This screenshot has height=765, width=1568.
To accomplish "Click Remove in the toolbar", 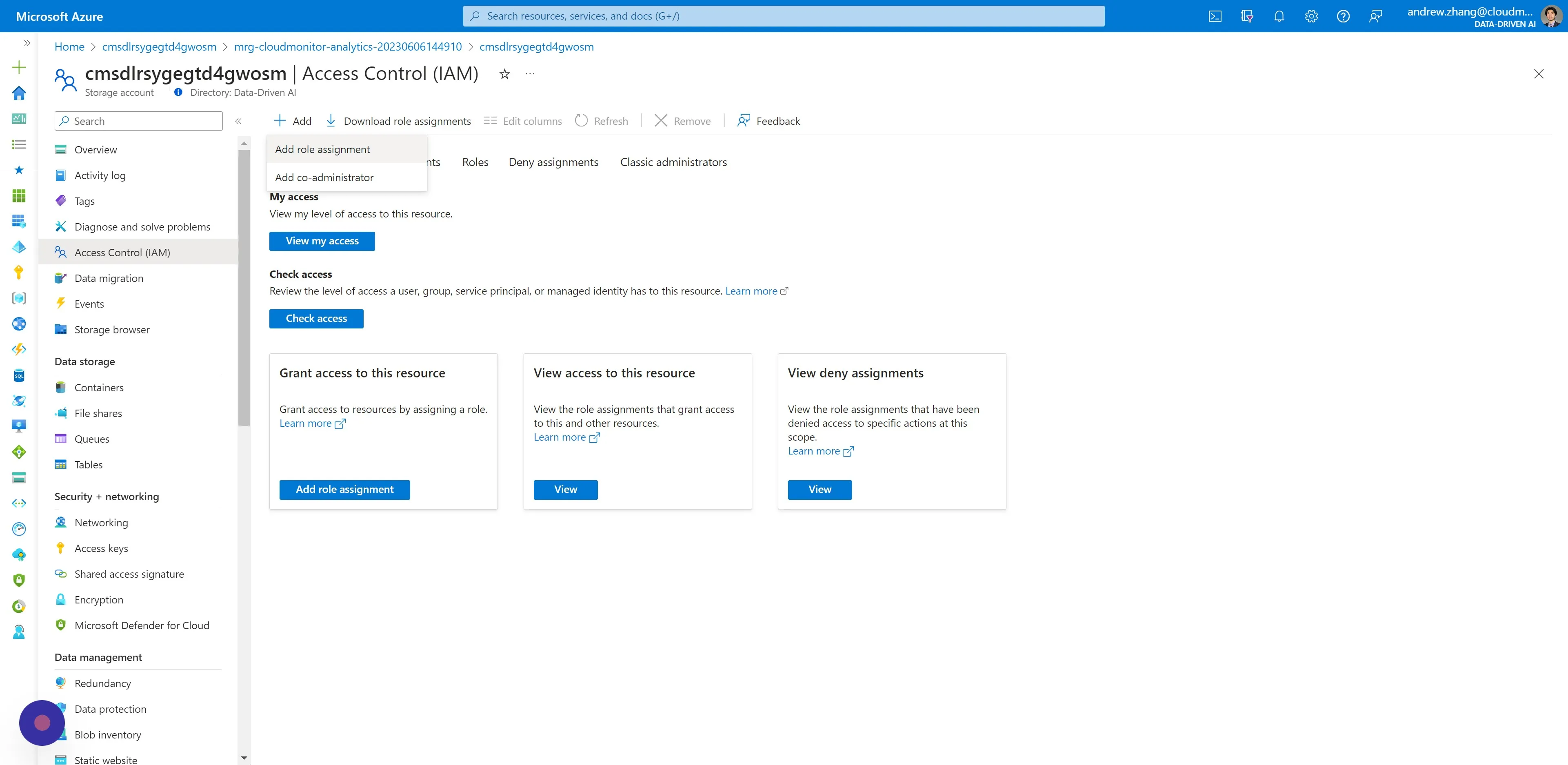I will coord(682,121).
